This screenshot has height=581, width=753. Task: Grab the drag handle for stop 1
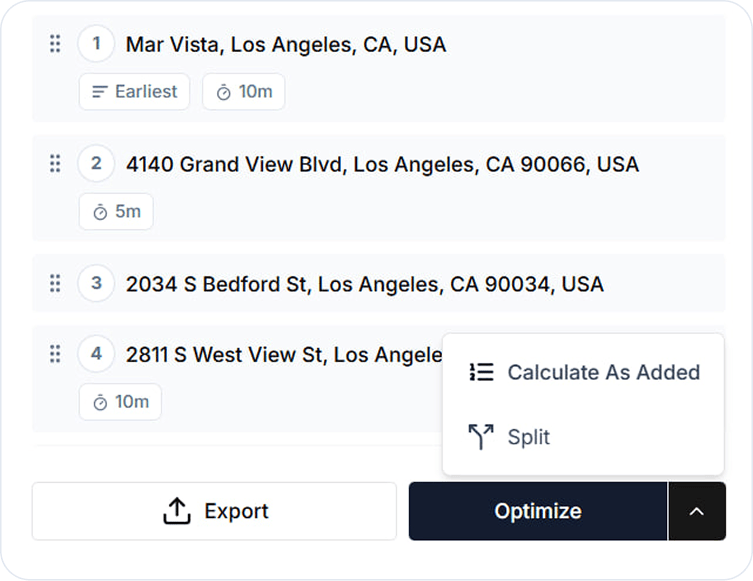coord(55,44)
